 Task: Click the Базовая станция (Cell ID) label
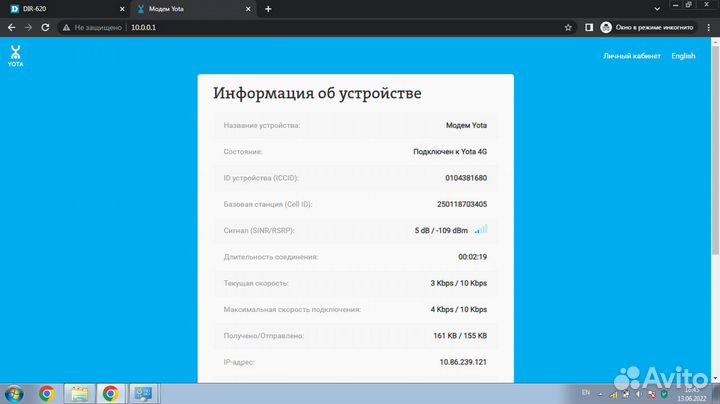pos(268,204)
